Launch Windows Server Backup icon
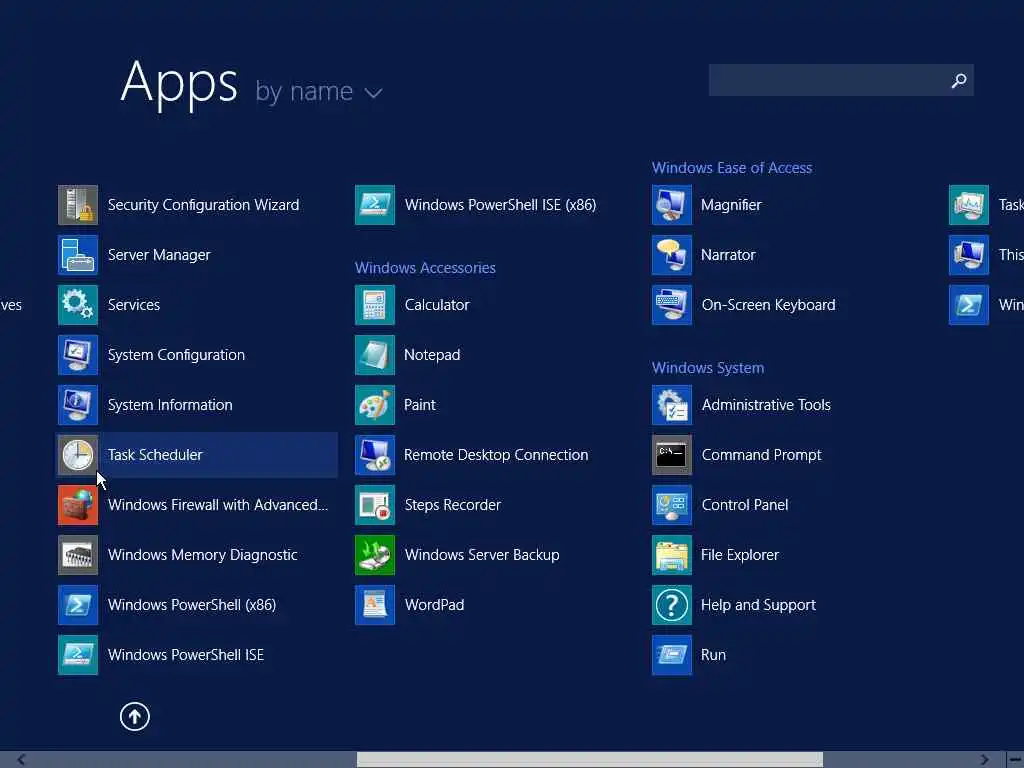 375,554
